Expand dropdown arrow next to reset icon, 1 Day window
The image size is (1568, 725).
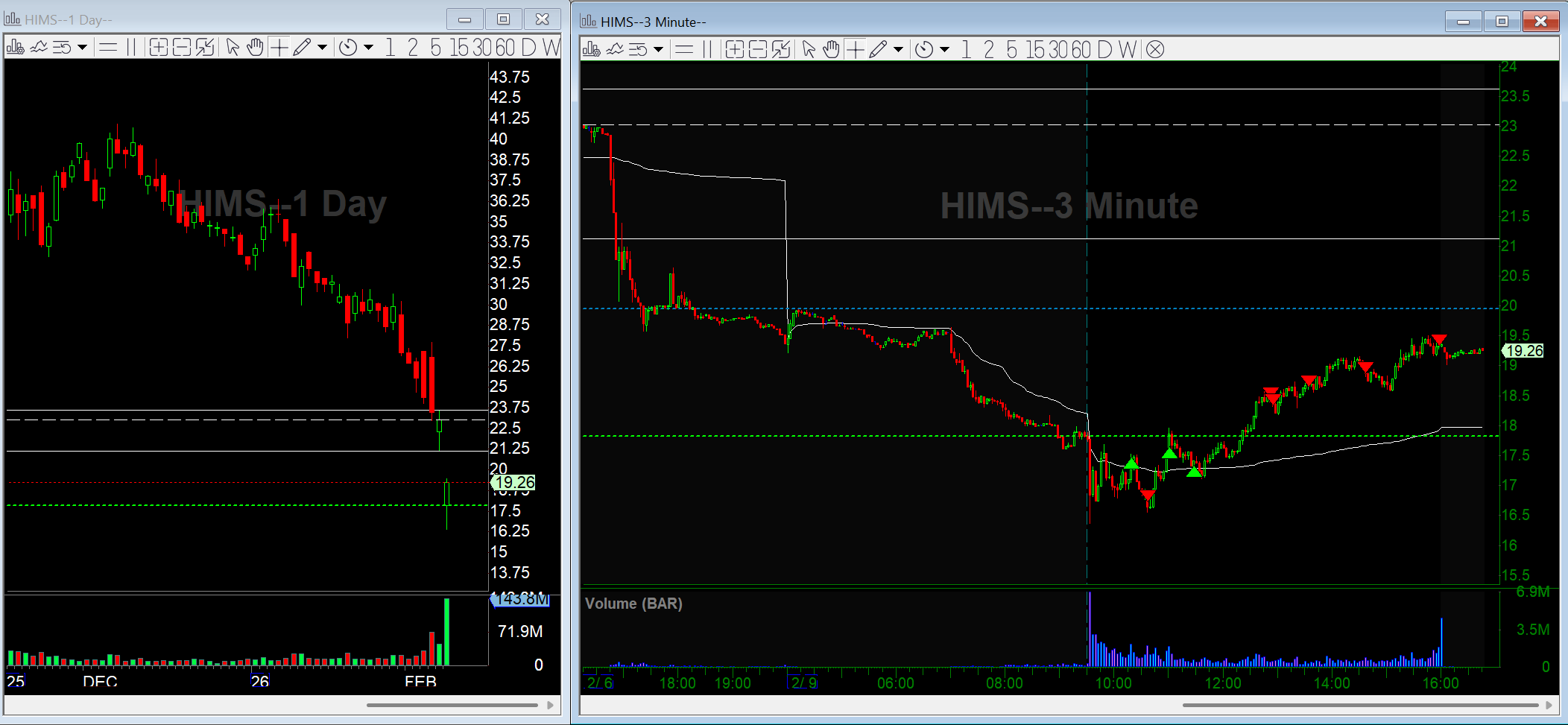(82, 48)
